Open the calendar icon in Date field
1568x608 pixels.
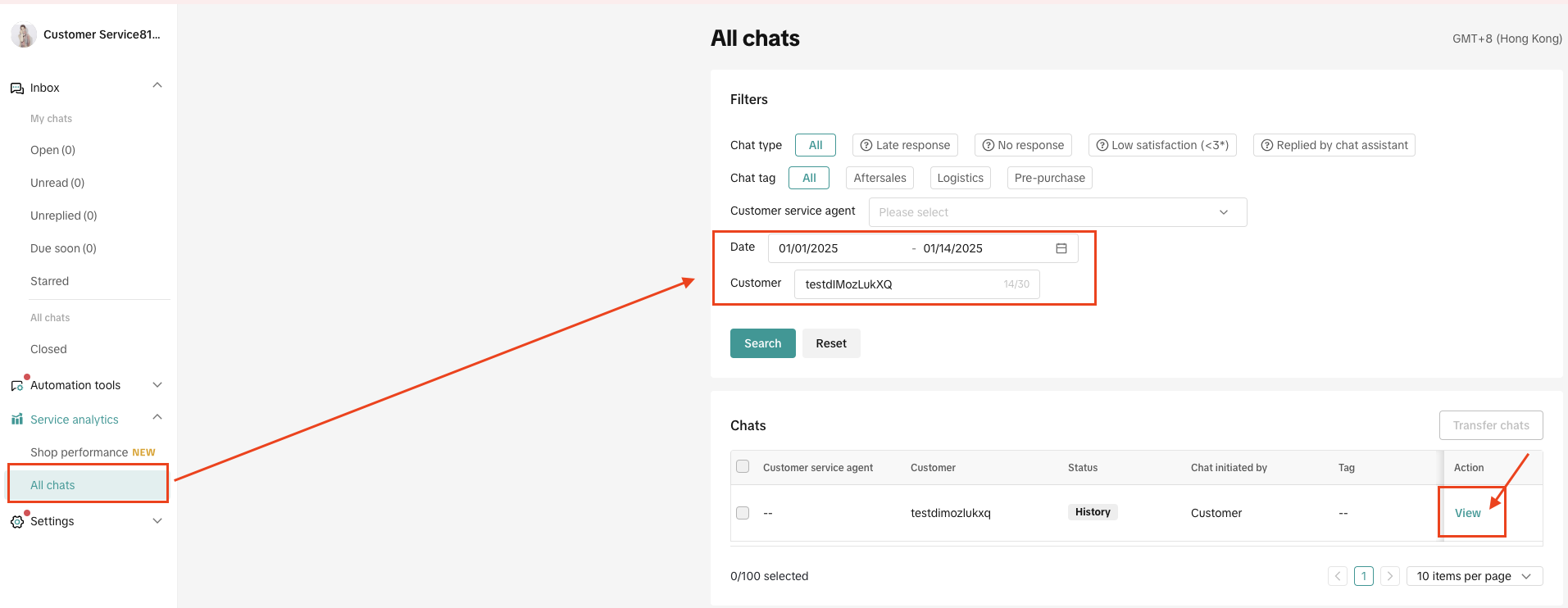[1061, 248]
